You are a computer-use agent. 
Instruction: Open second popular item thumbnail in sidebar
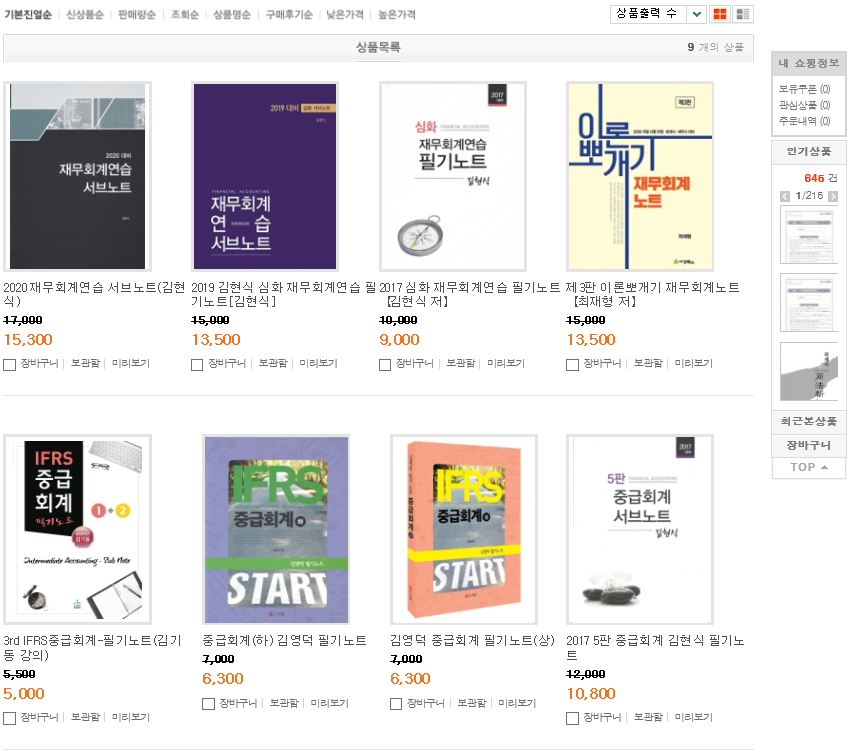[x=809, y=303]
